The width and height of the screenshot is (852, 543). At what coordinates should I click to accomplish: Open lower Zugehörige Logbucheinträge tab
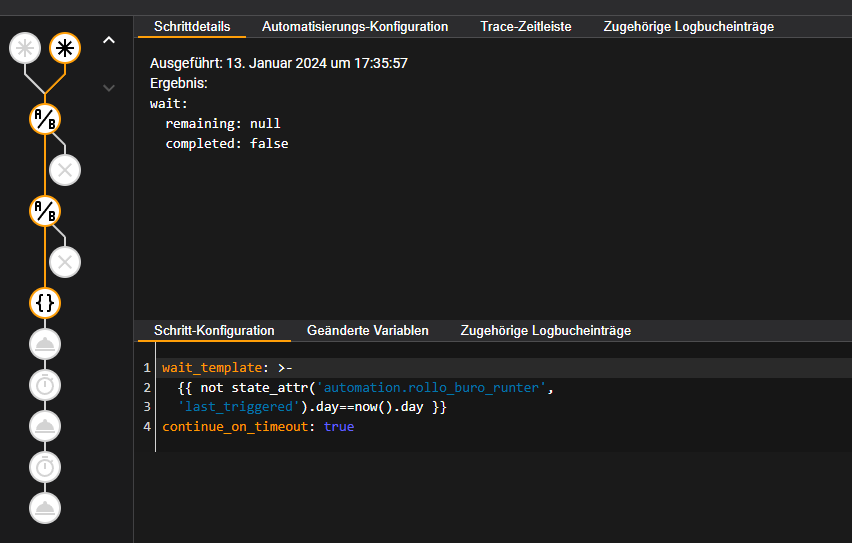tap(545, 330)
